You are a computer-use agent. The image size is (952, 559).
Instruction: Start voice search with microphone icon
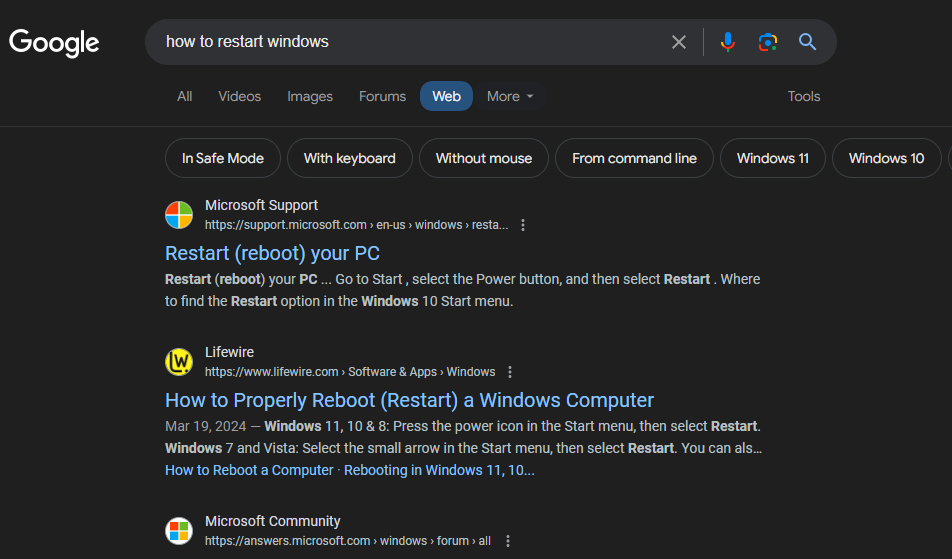coord(728,42)
